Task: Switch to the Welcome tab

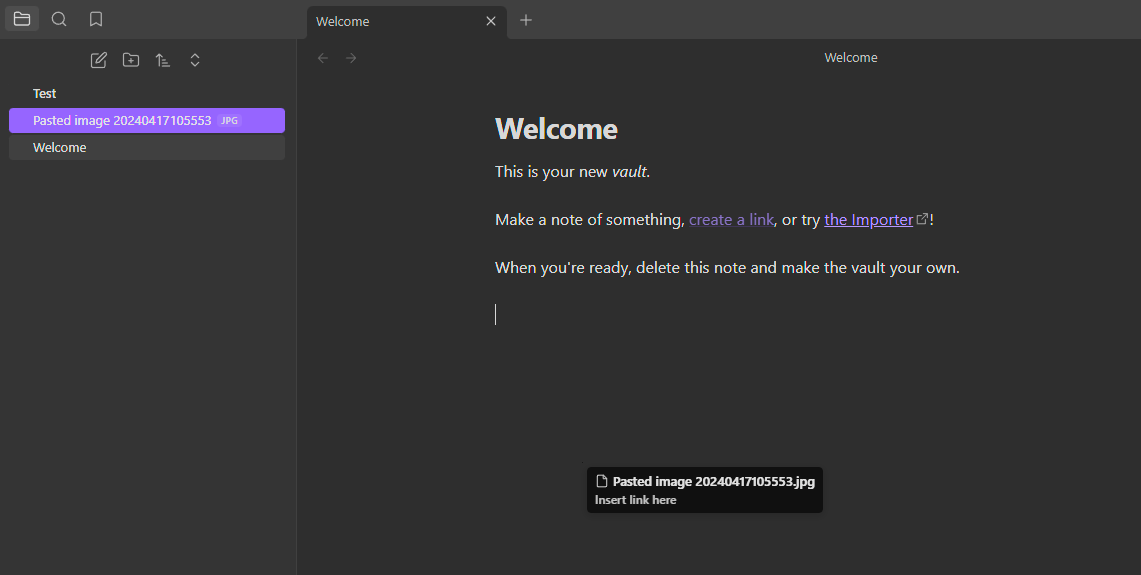Action: (390, 21)
